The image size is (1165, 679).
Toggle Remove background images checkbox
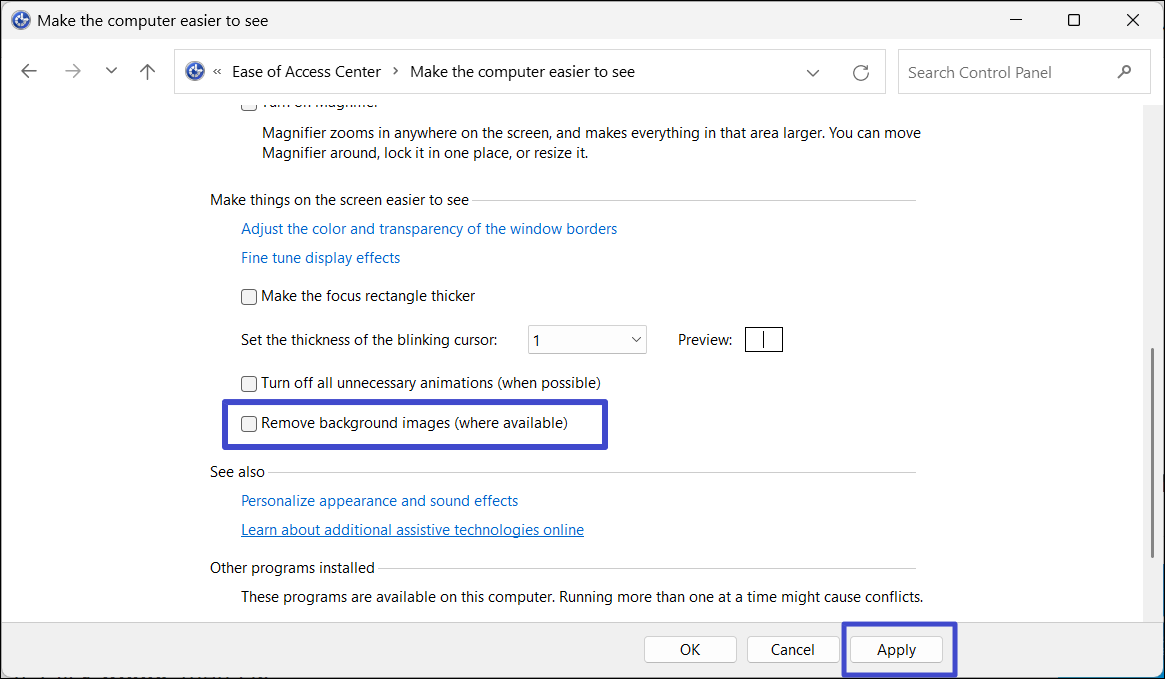249,424
